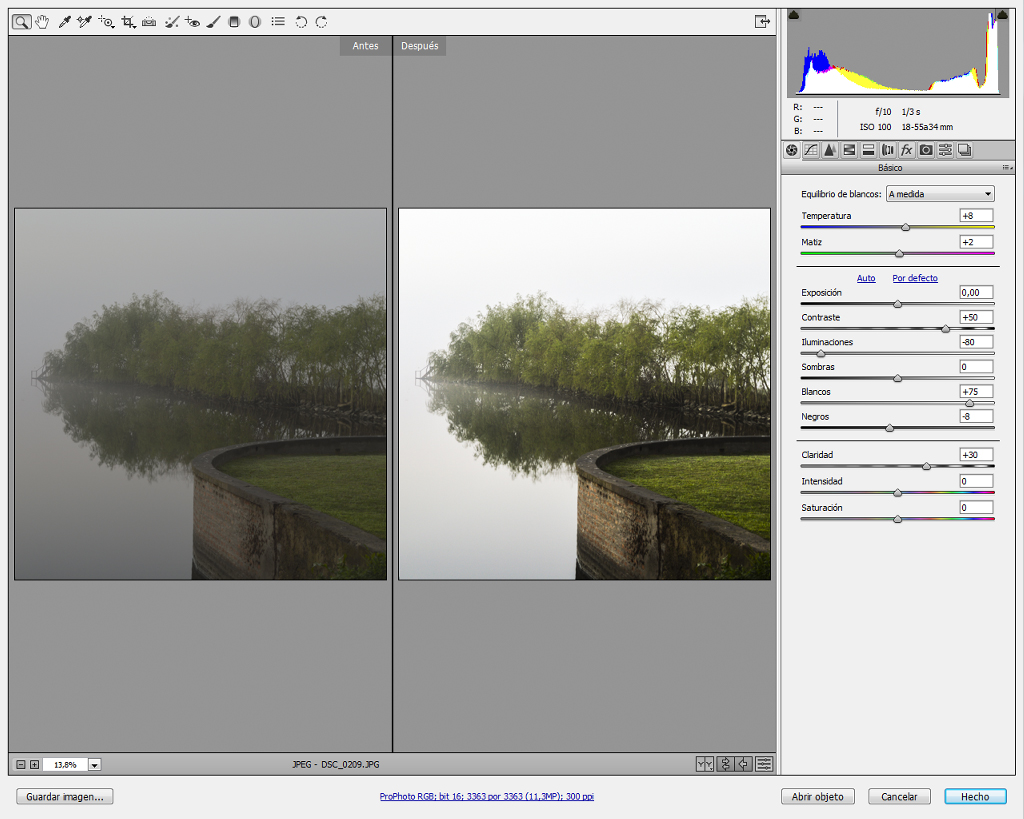Click the Guardar imagen... button
The image size is (1024, 819).
point(65,797)
